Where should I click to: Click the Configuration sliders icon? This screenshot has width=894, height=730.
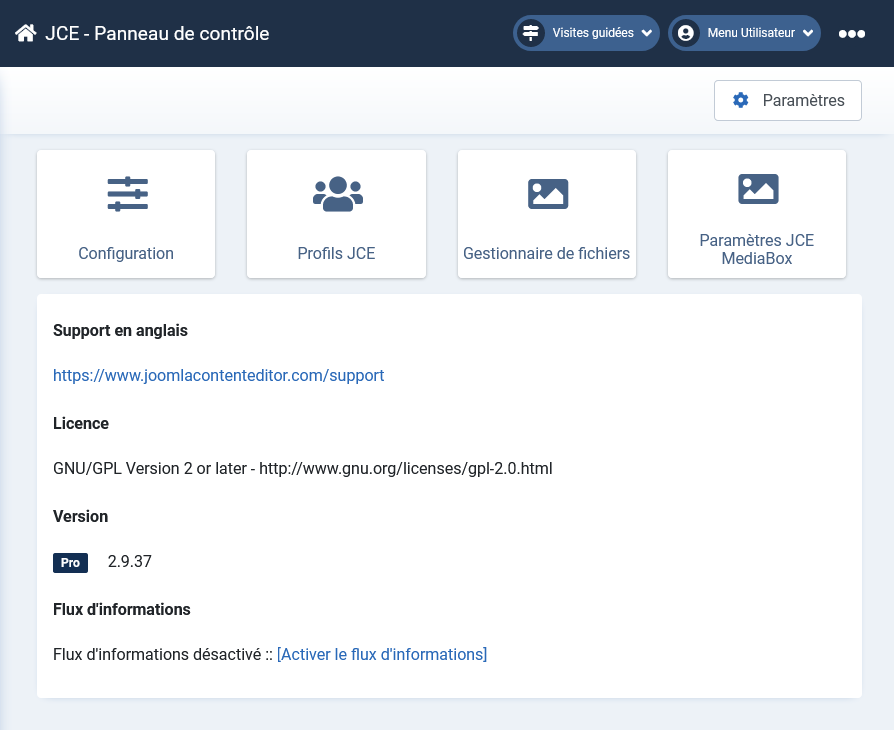click(x=128, y=194)
